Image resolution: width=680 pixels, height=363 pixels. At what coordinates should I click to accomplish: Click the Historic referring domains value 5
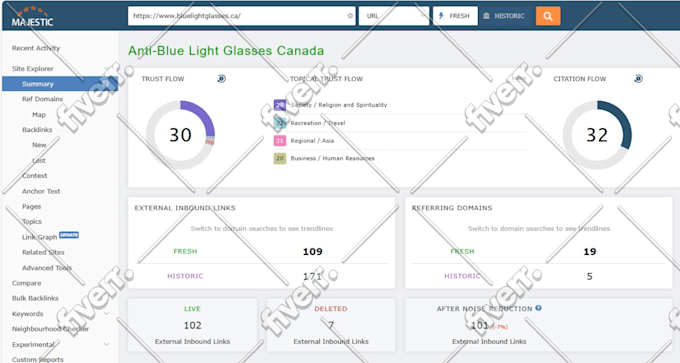coord(589,276)
